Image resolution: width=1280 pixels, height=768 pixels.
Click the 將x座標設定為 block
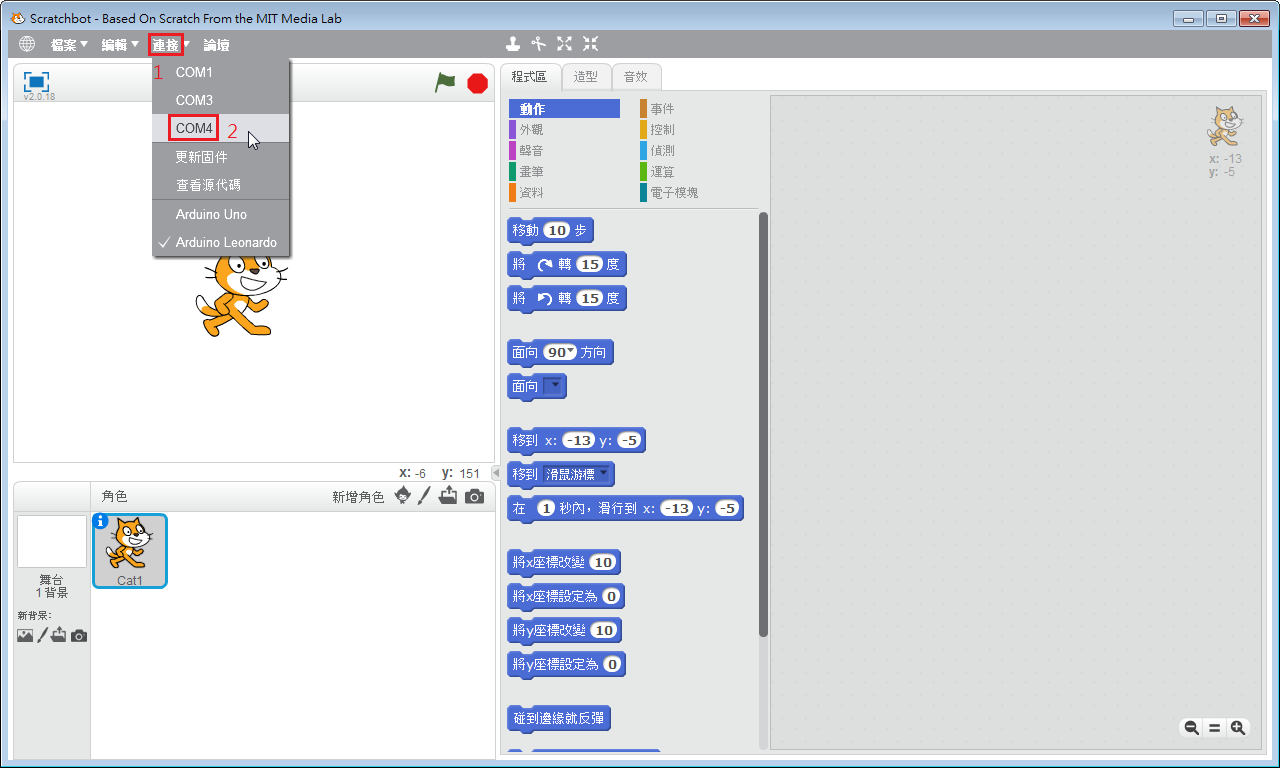click(x=566, y=596)
